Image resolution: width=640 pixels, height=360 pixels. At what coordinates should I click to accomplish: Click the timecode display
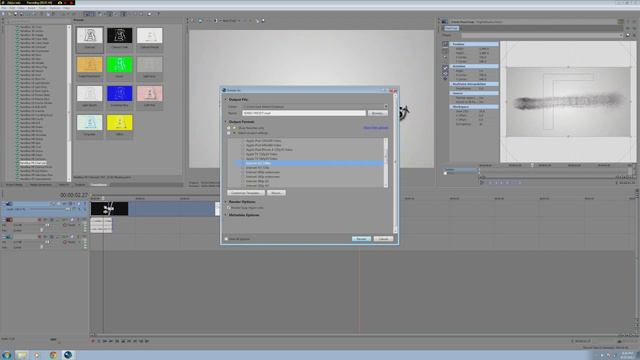pos(74,195)
